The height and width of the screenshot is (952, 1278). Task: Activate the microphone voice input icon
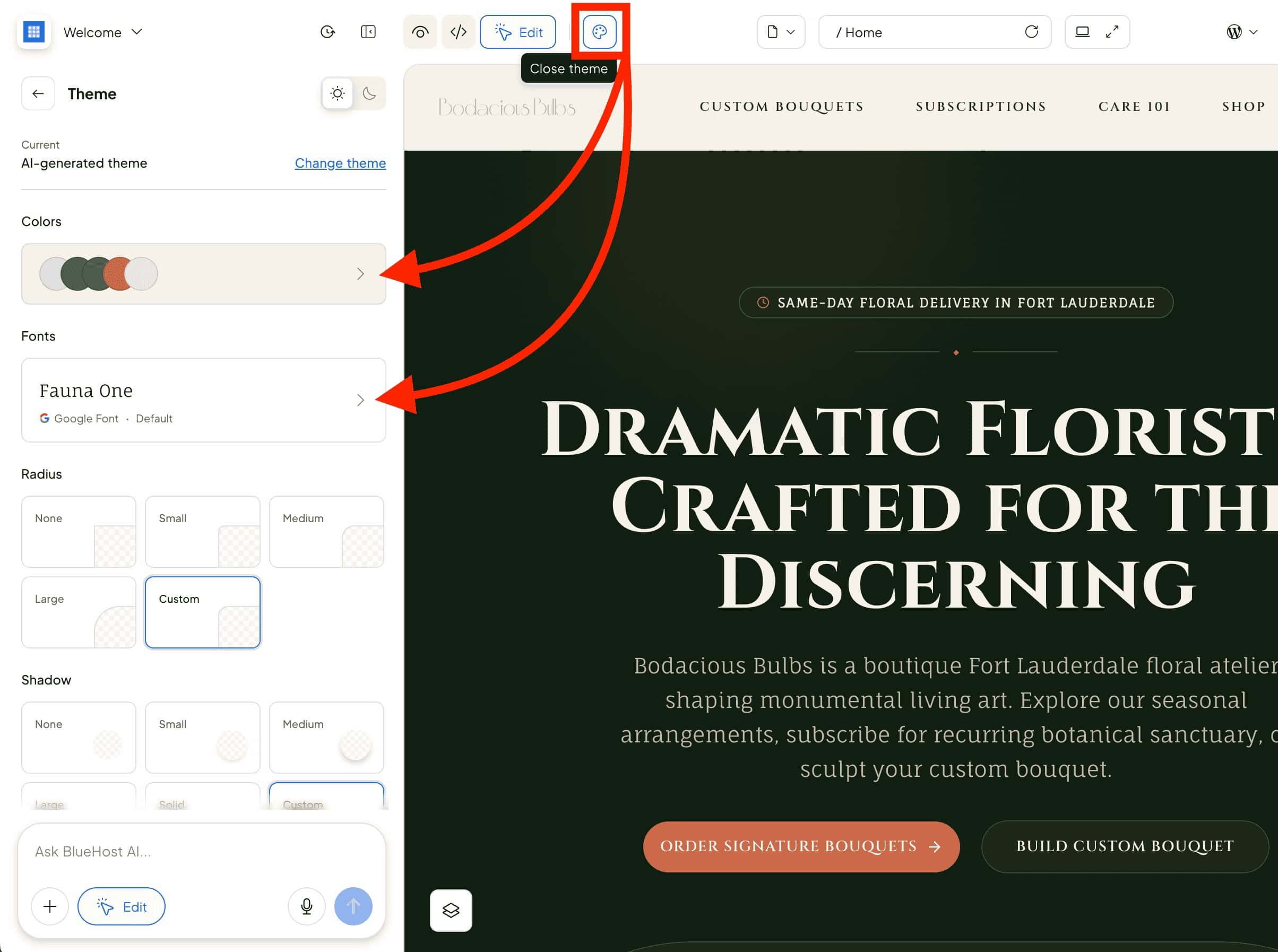tap(307, 906)
